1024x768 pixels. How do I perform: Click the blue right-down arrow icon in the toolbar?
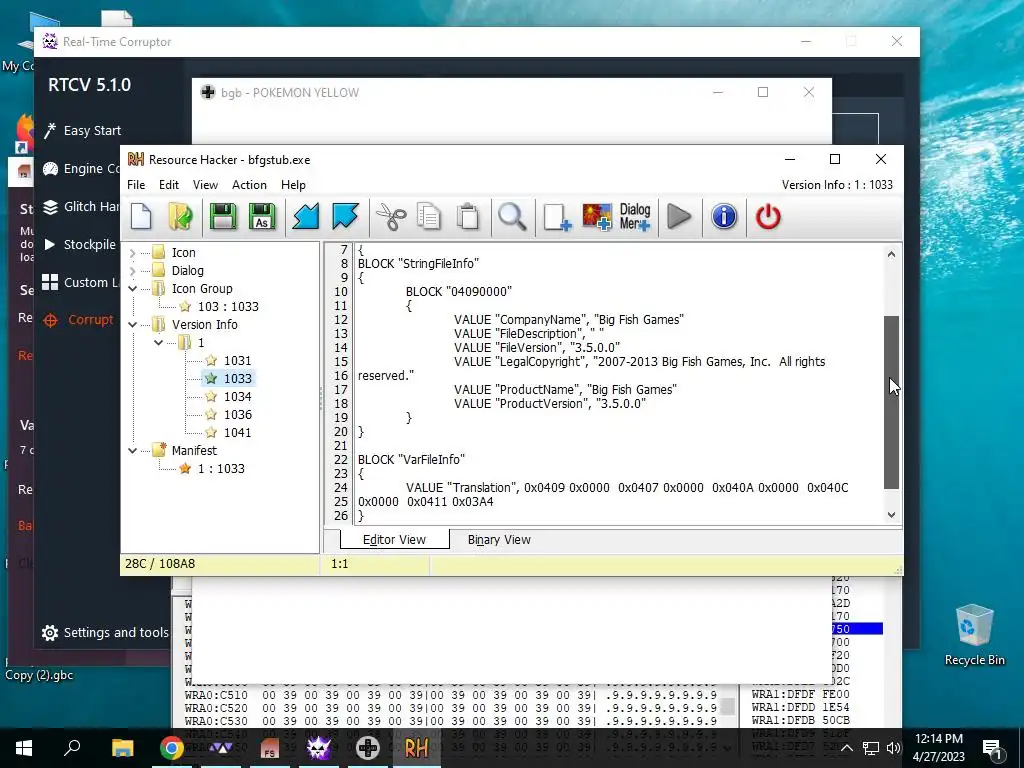pos(345,217)
